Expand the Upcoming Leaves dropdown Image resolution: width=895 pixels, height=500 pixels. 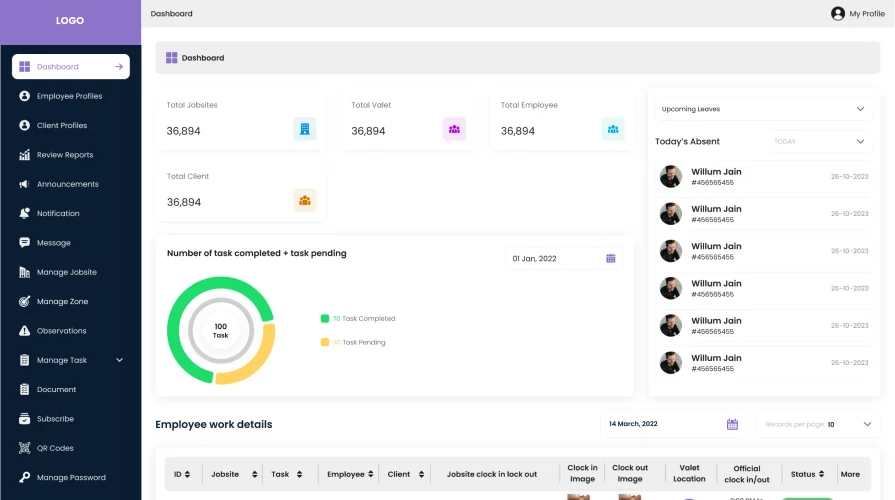coord(860,109)
